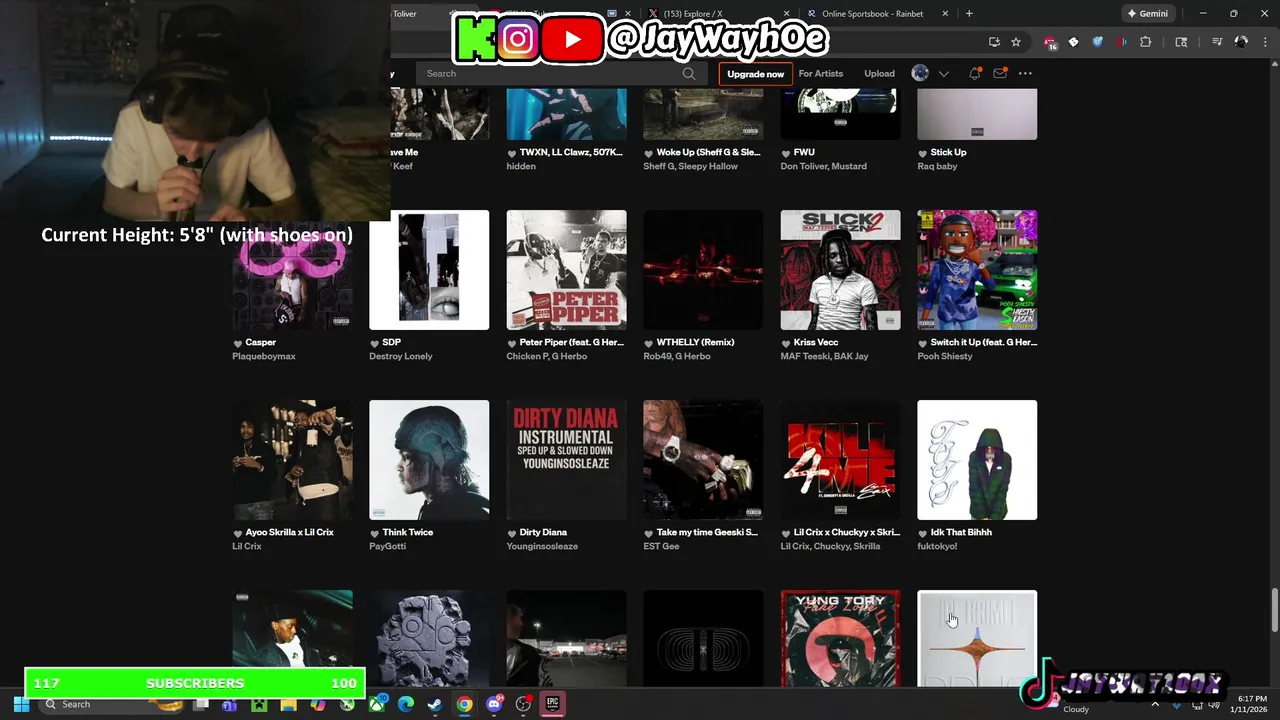Open the Chrome extensions puzzle icon
Viewport: 1280px width, 720px height.
1146,42
